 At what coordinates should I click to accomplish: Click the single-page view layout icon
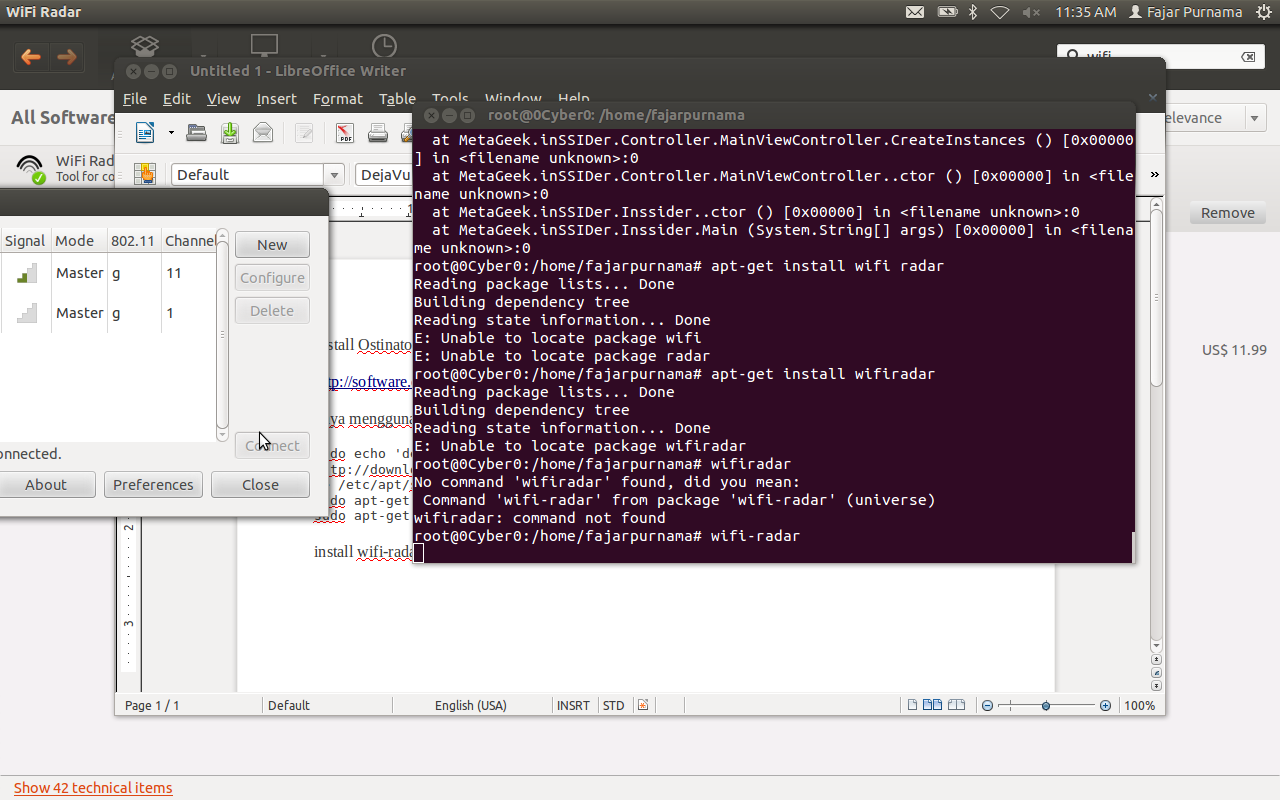point(912,705)
